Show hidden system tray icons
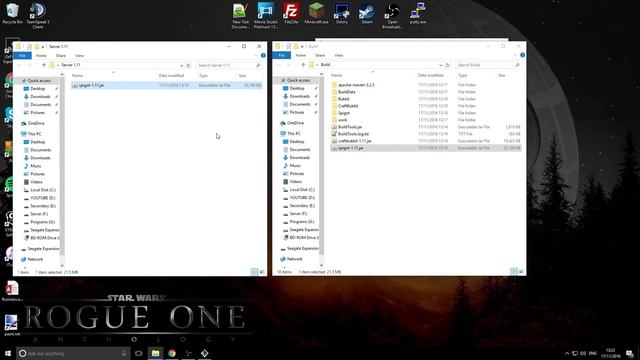The height and width of the screenshot is (360, 640). coord(567,353)
